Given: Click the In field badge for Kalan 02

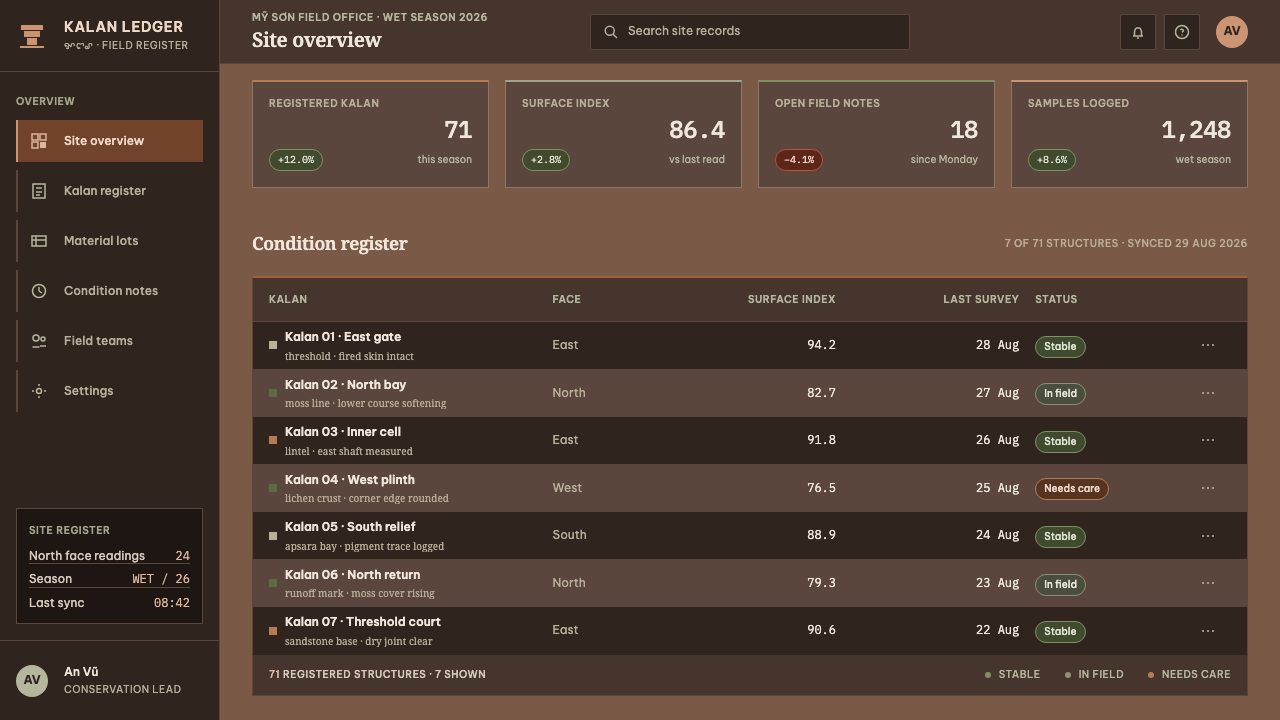Looking at the screenshot, I should (1060, 394).
